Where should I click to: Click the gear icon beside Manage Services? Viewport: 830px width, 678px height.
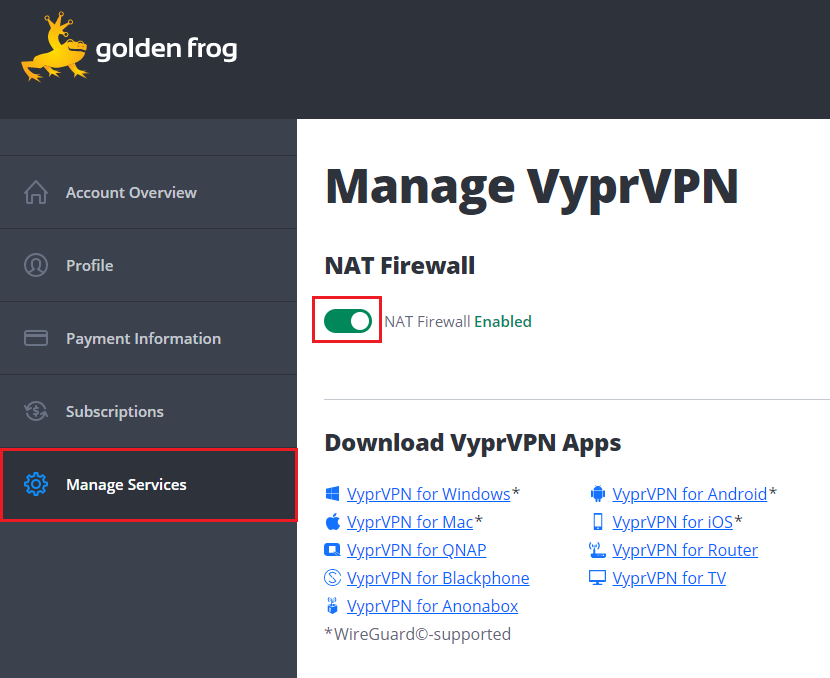[36, 485]
